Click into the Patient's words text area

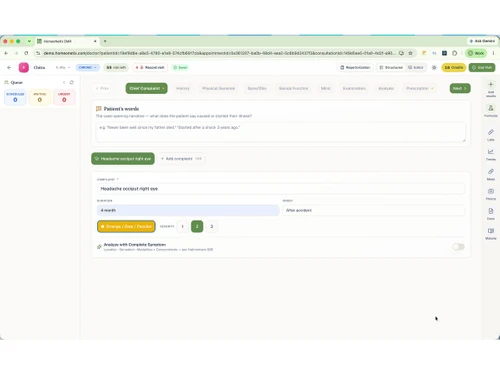[x=281, y=132]
